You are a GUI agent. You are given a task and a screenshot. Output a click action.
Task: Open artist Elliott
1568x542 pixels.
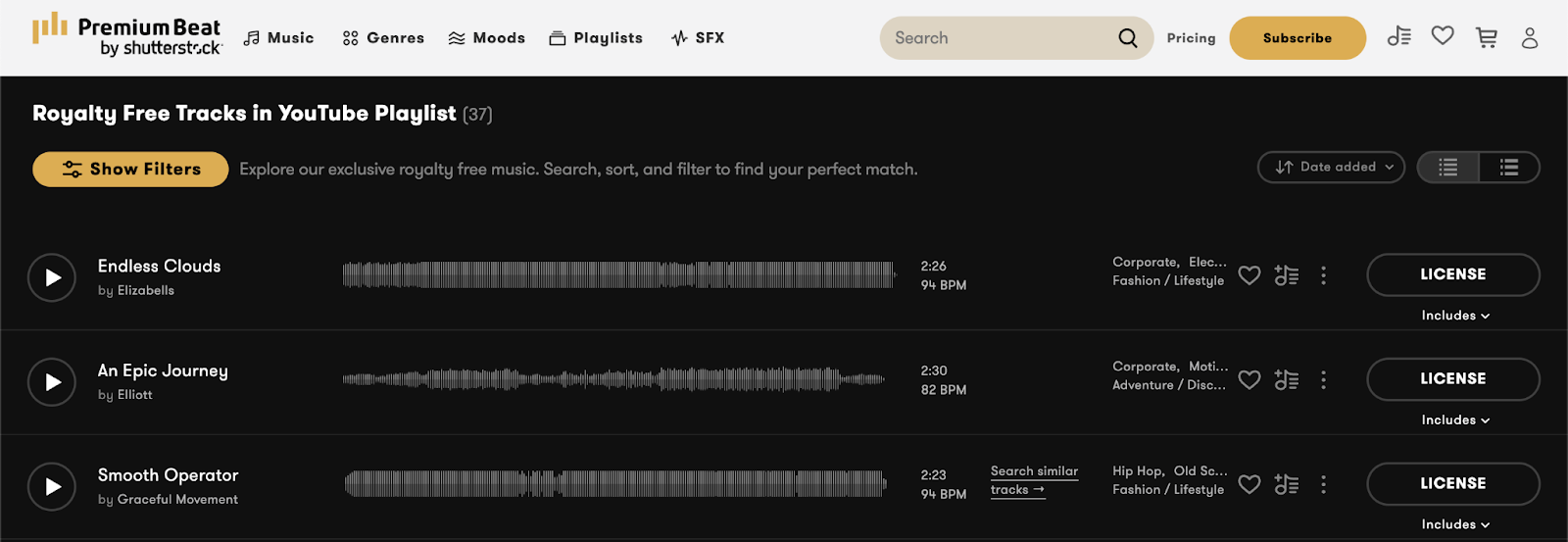(x=135, y=395)
